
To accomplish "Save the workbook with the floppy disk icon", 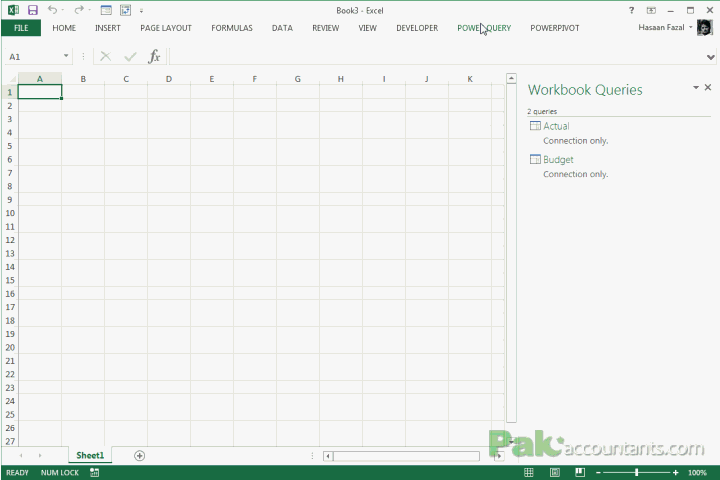I will click(33, 10).
